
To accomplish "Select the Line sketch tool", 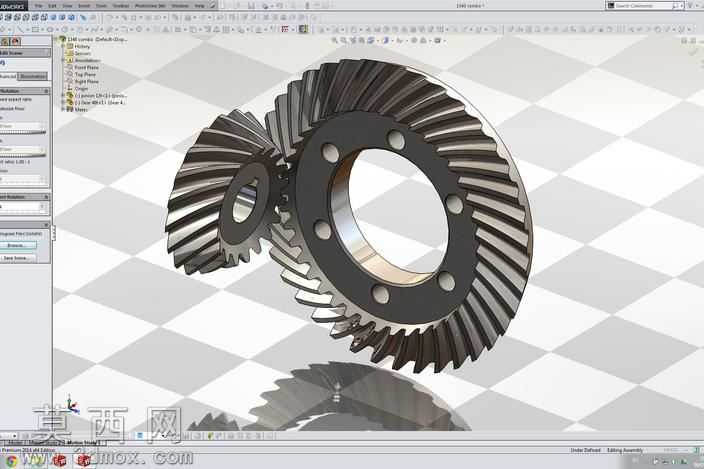I will [x=20, y=30].
